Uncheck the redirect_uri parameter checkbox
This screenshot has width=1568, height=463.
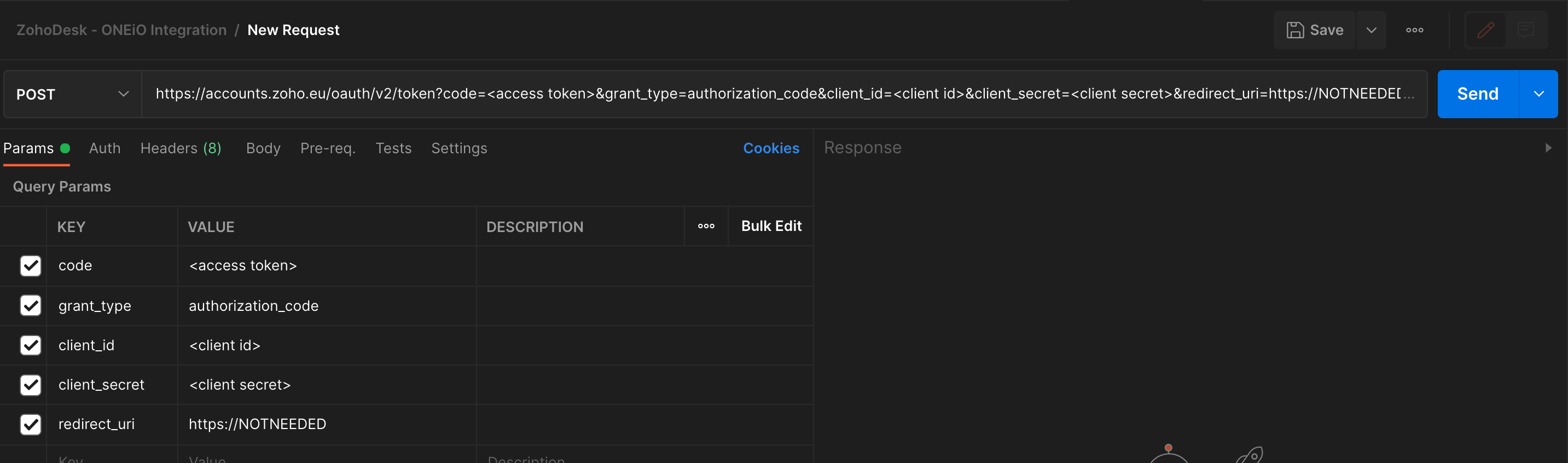(x=31, y=424)
